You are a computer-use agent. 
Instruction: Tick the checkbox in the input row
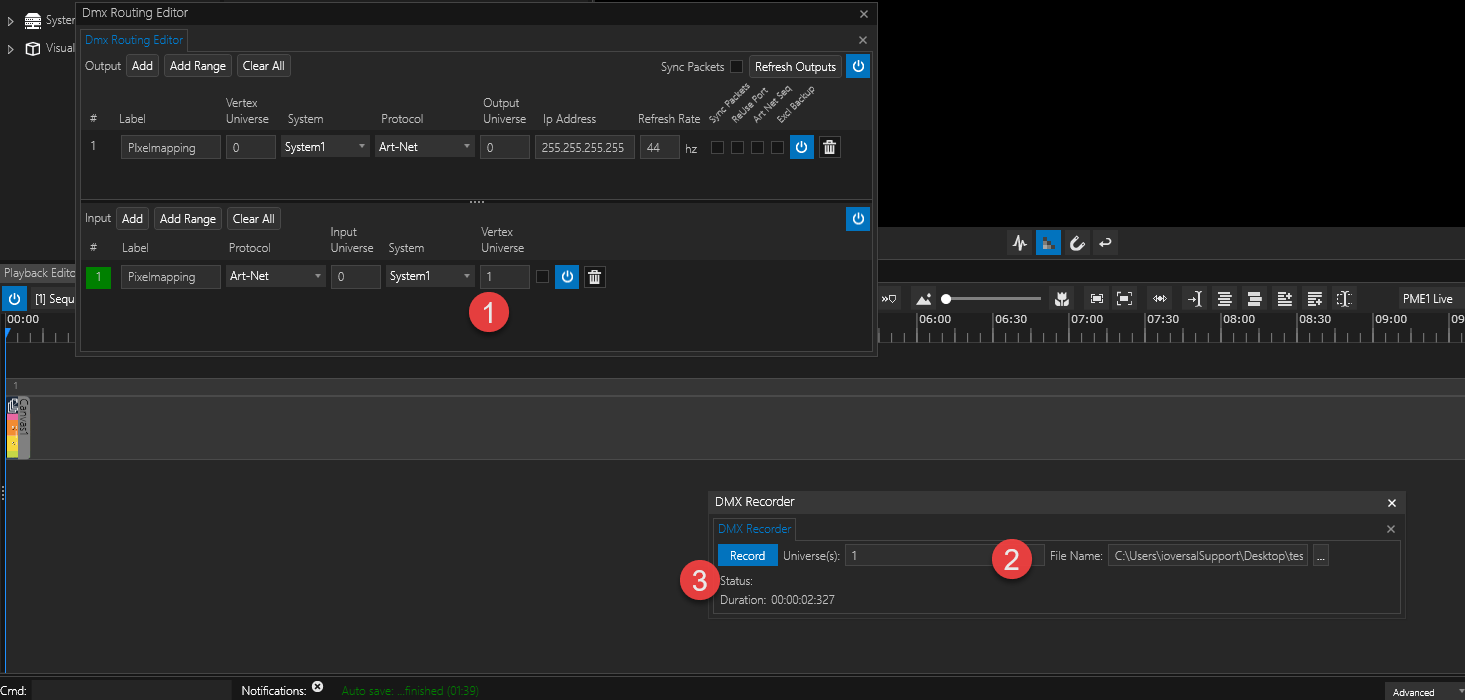pyautogui.click(x=542, y=277)
